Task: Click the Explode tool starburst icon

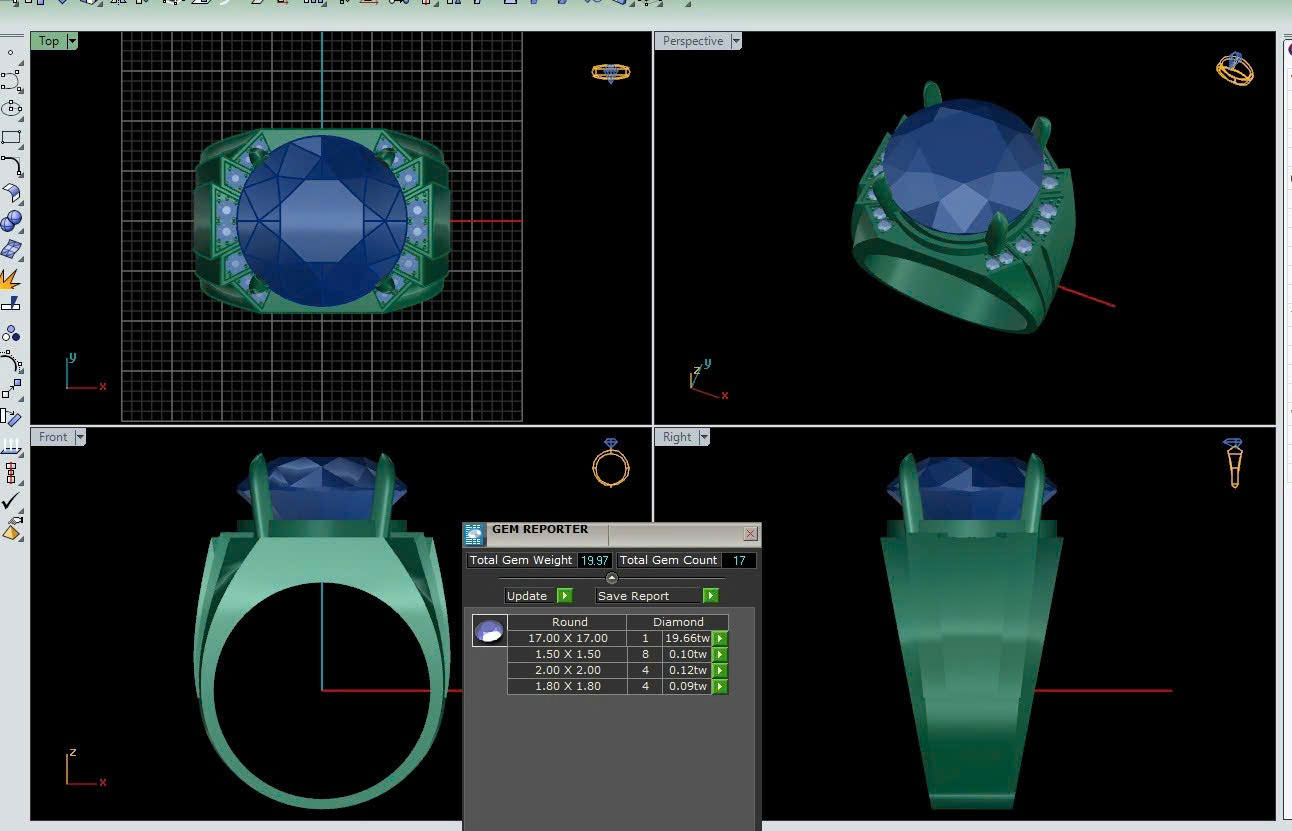Action: 11,279
